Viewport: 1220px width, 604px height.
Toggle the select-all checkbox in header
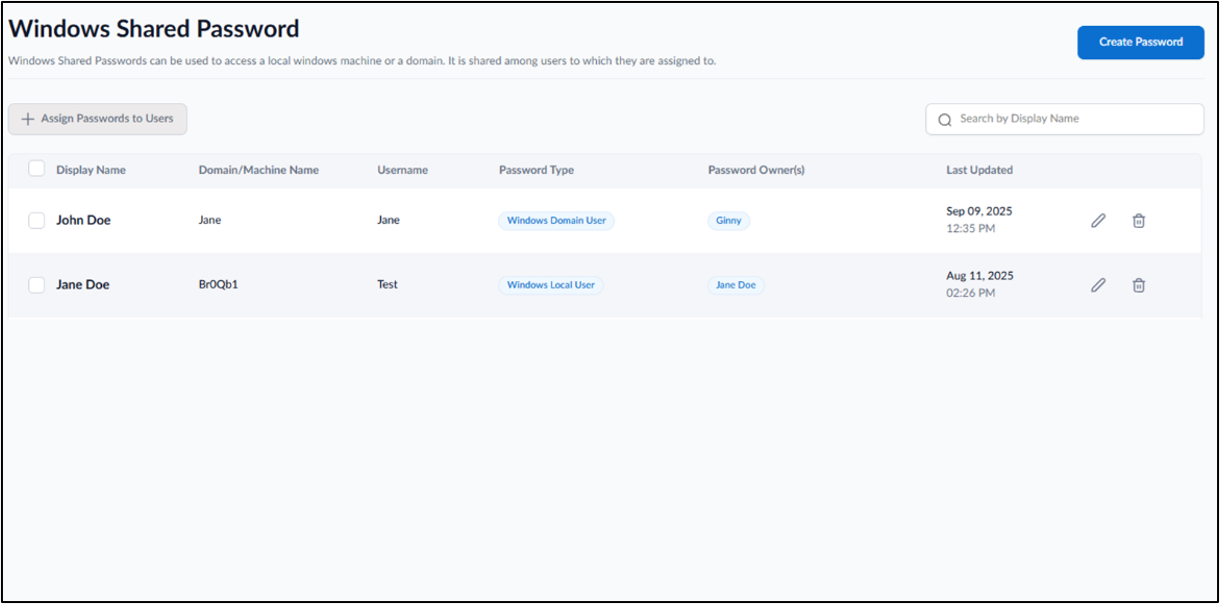tap(37, 169)
